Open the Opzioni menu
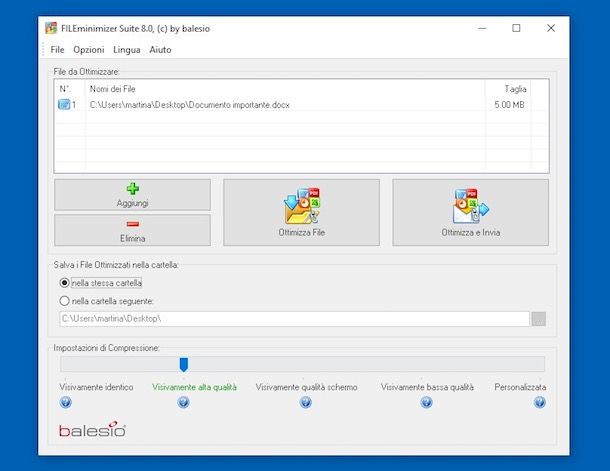Screen dimensions: 610x471 pyautogui.click(x=89, y=50)
